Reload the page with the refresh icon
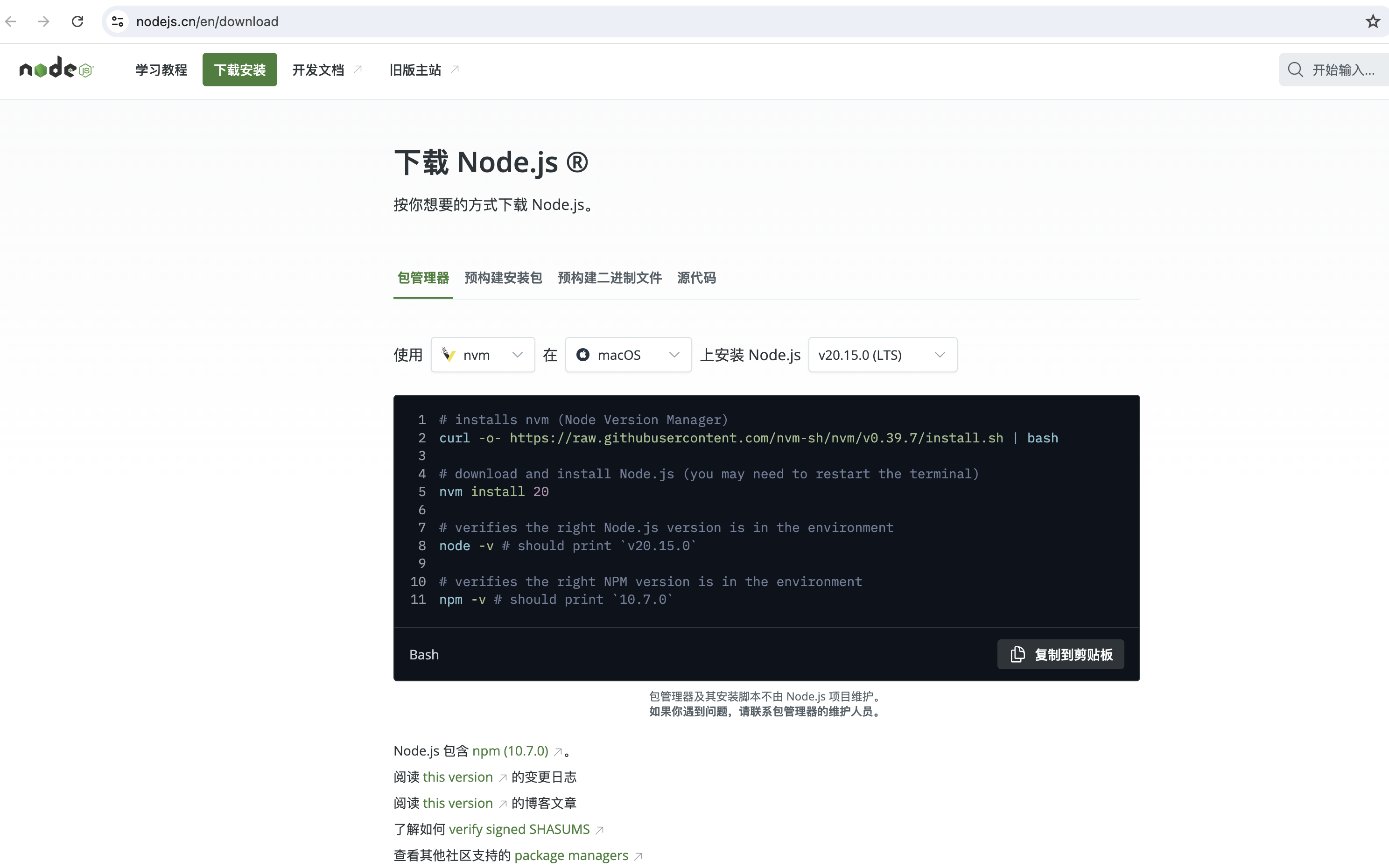This screenshot has width=1389, height=868. [77, 22]
